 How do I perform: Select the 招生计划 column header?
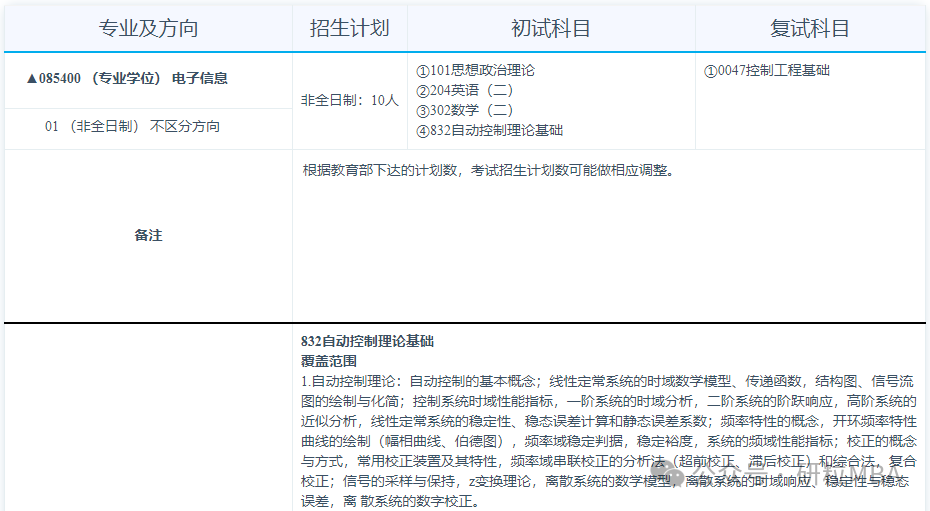click(349, 28)
